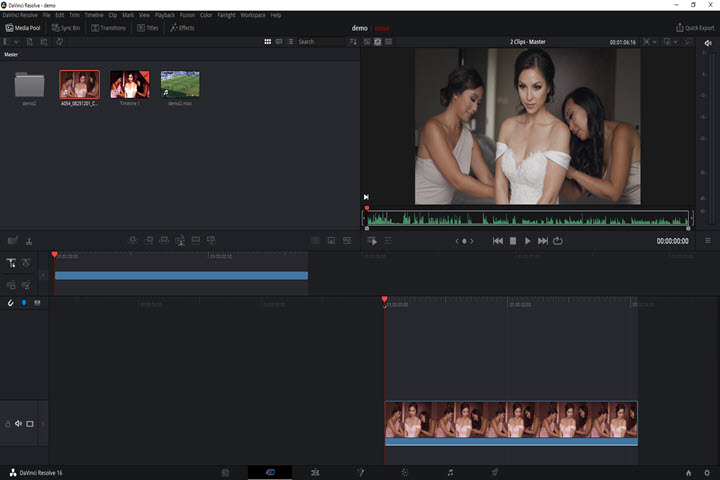Click the Search field in media pool

pyautogui.click(x=320, y=42)
